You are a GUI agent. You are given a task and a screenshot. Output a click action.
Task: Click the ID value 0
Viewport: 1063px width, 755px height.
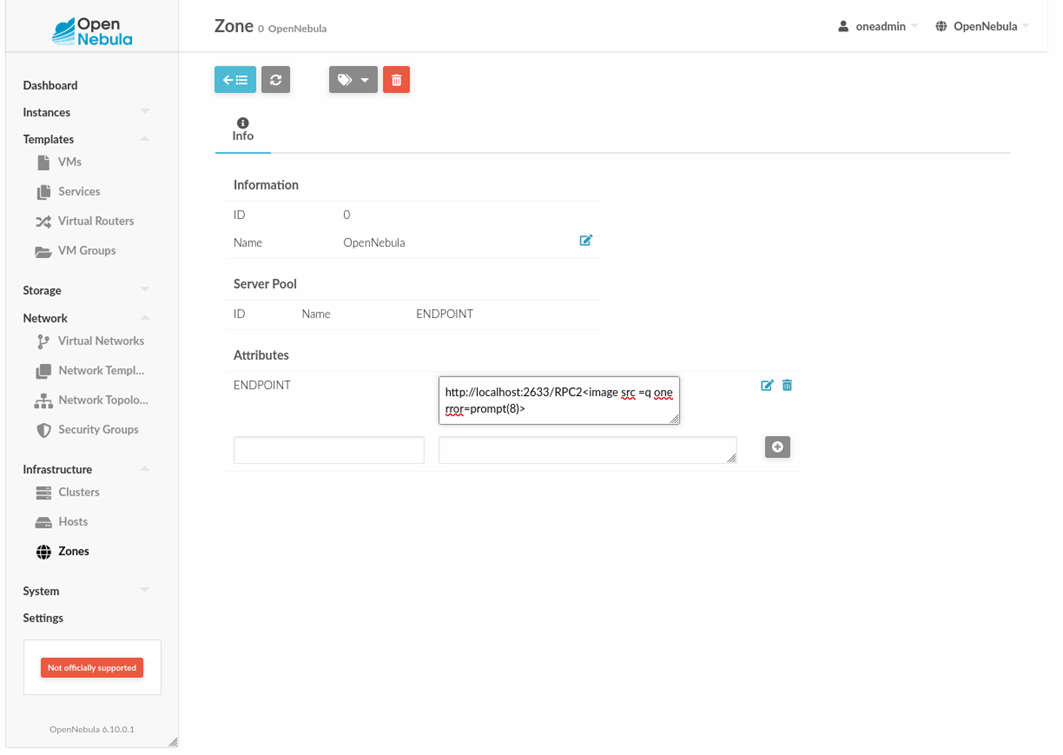pyautogui.click(x=346, y=215)
